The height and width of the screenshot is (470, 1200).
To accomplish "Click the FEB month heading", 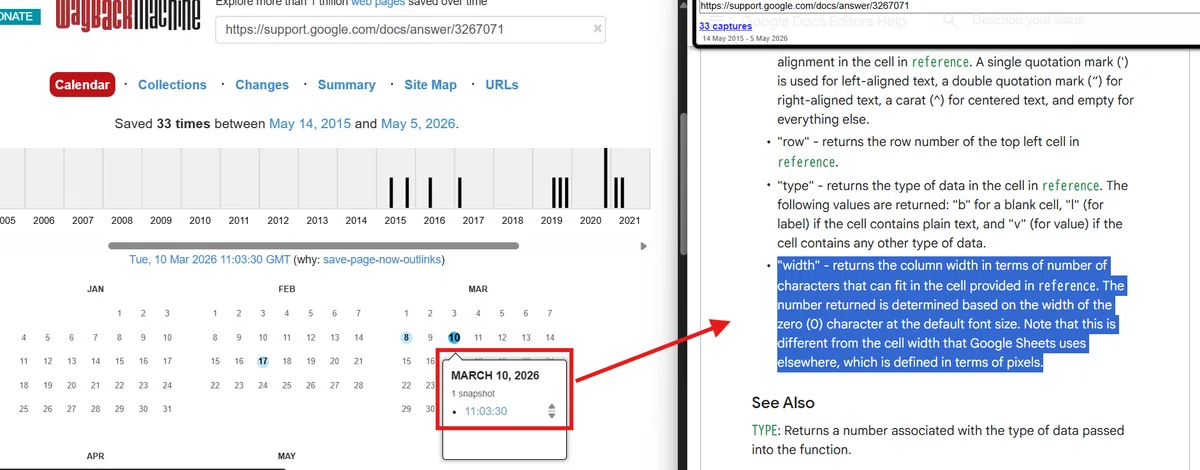I will [x=287, y=289].
